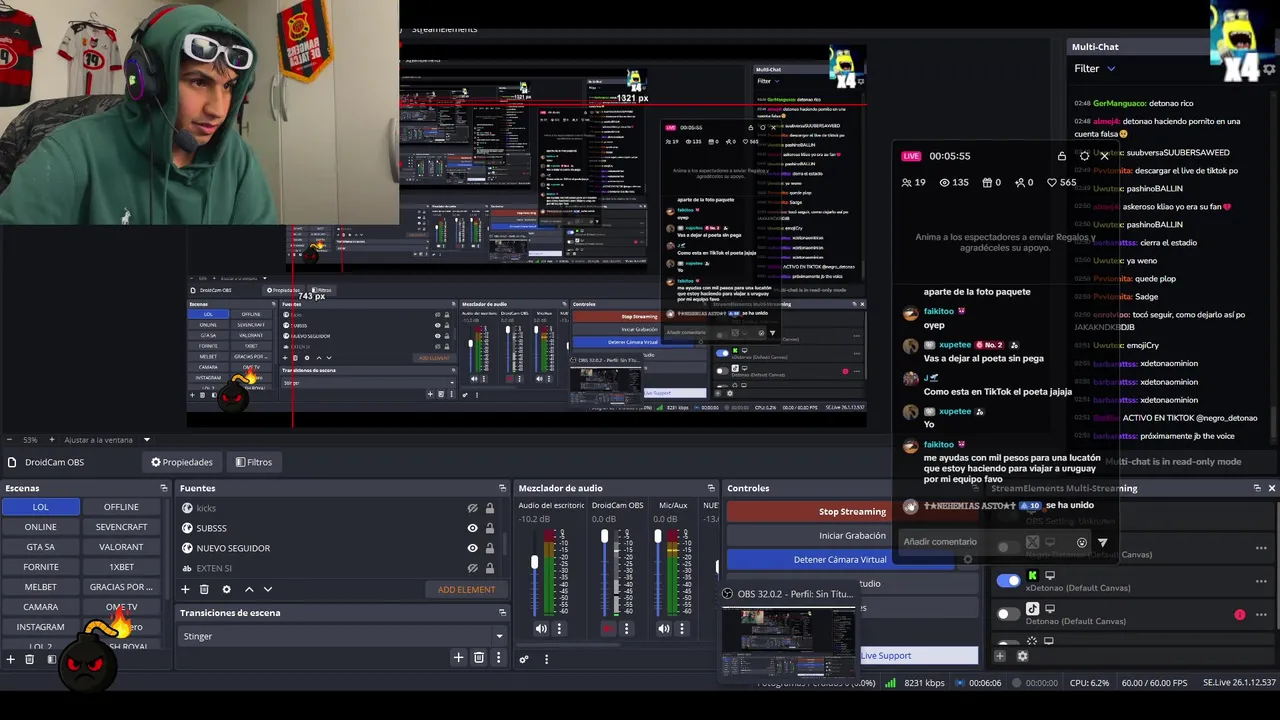Viewport: 1280px width, 720px height.
Task: Switch to VALORANT scene
Action: click(x=121, y=547)
